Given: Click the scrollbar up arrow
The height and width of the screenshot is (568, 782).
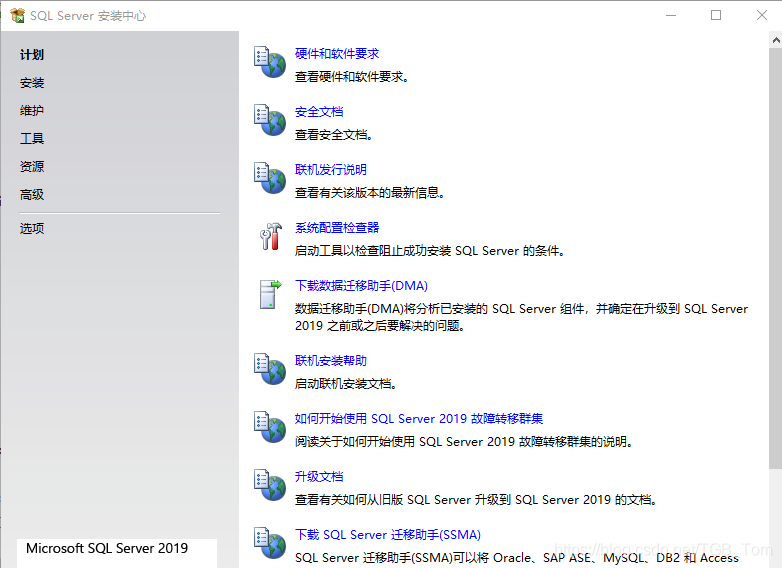Looking at the screenshot, I should 776,40.
